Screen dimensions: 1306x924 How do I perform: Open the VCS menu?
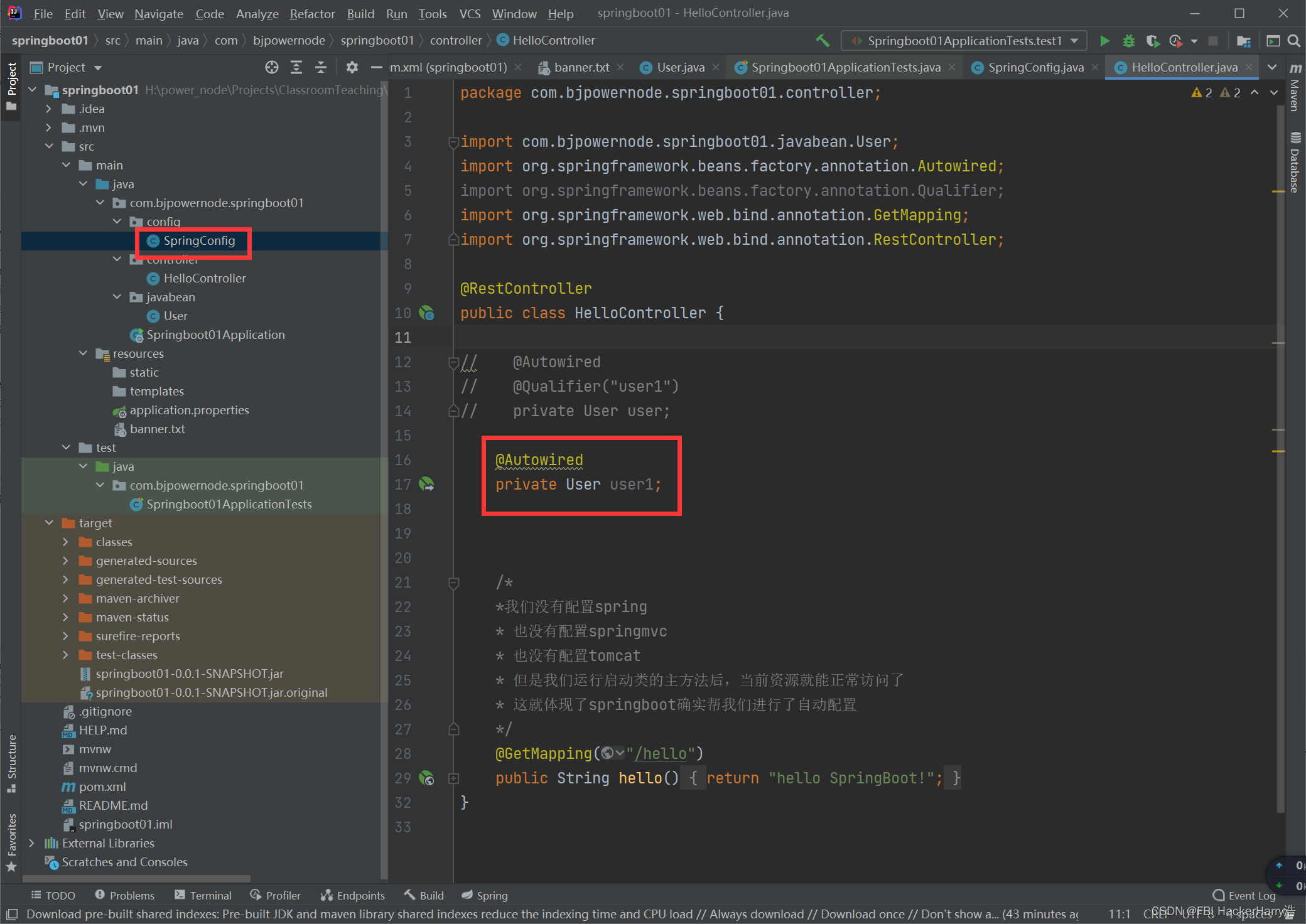tap(470, 13)
